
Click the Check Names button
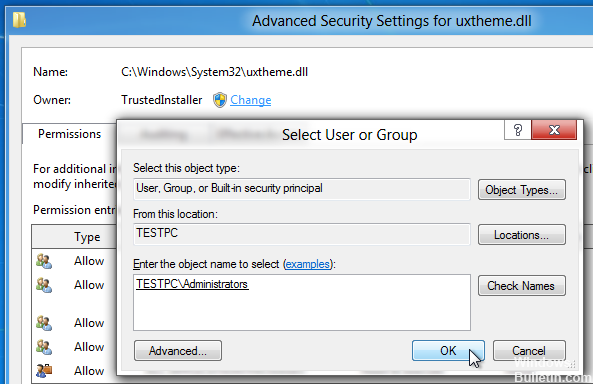(522, 286)
